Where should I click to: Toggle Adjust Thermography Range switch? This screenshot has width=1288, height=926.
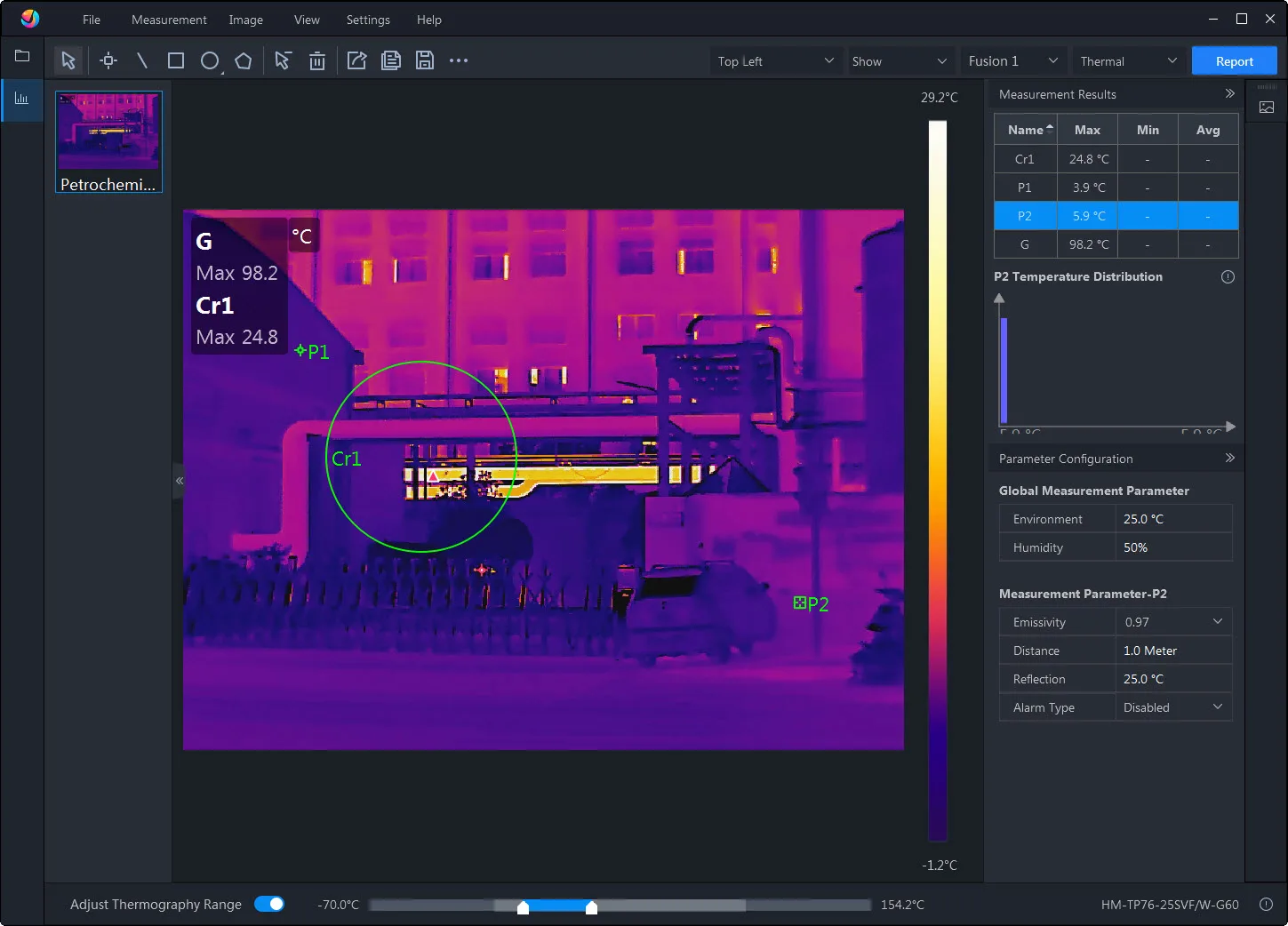[269, 904]
